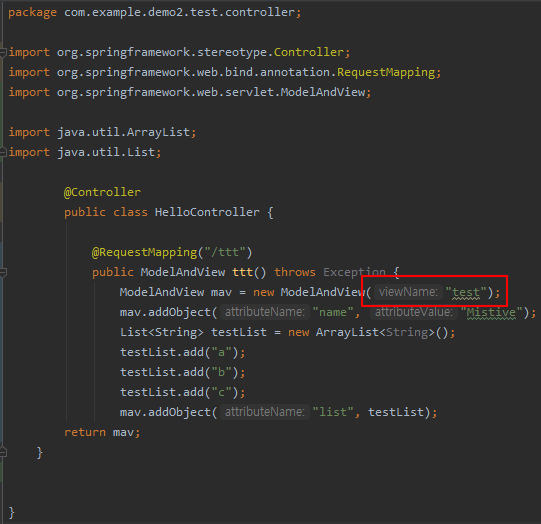
Task: Click RequestMapping in the import statement
Action: click(386, 72)
